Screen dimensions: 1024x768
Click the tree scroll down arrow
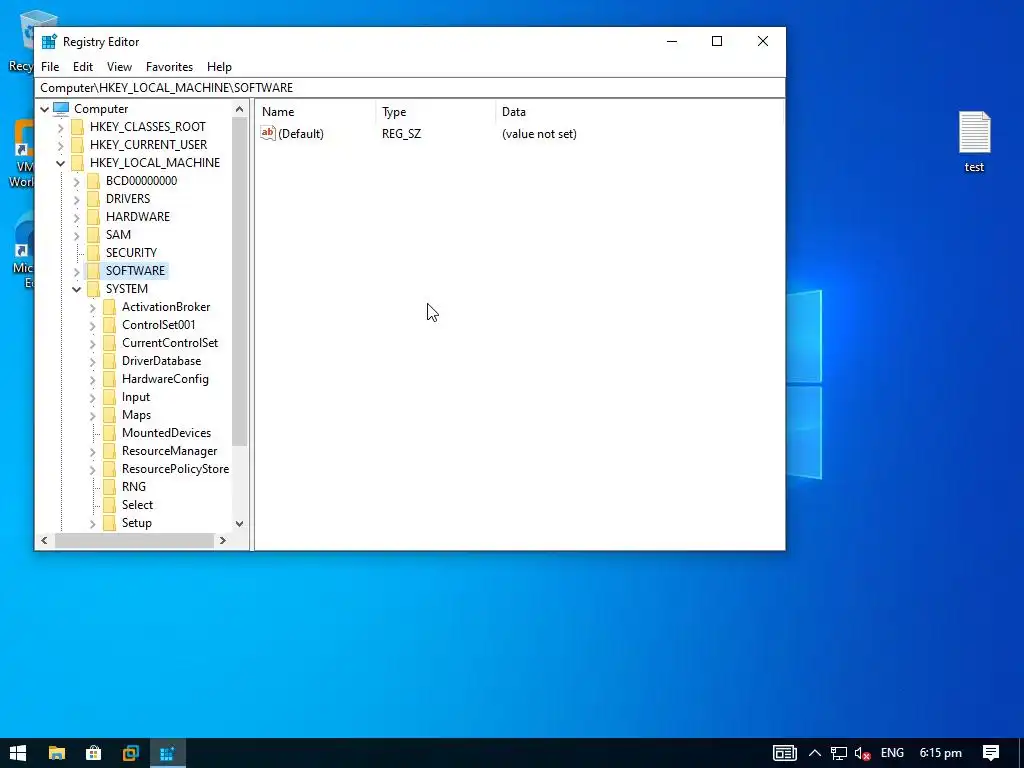[240, 524]
